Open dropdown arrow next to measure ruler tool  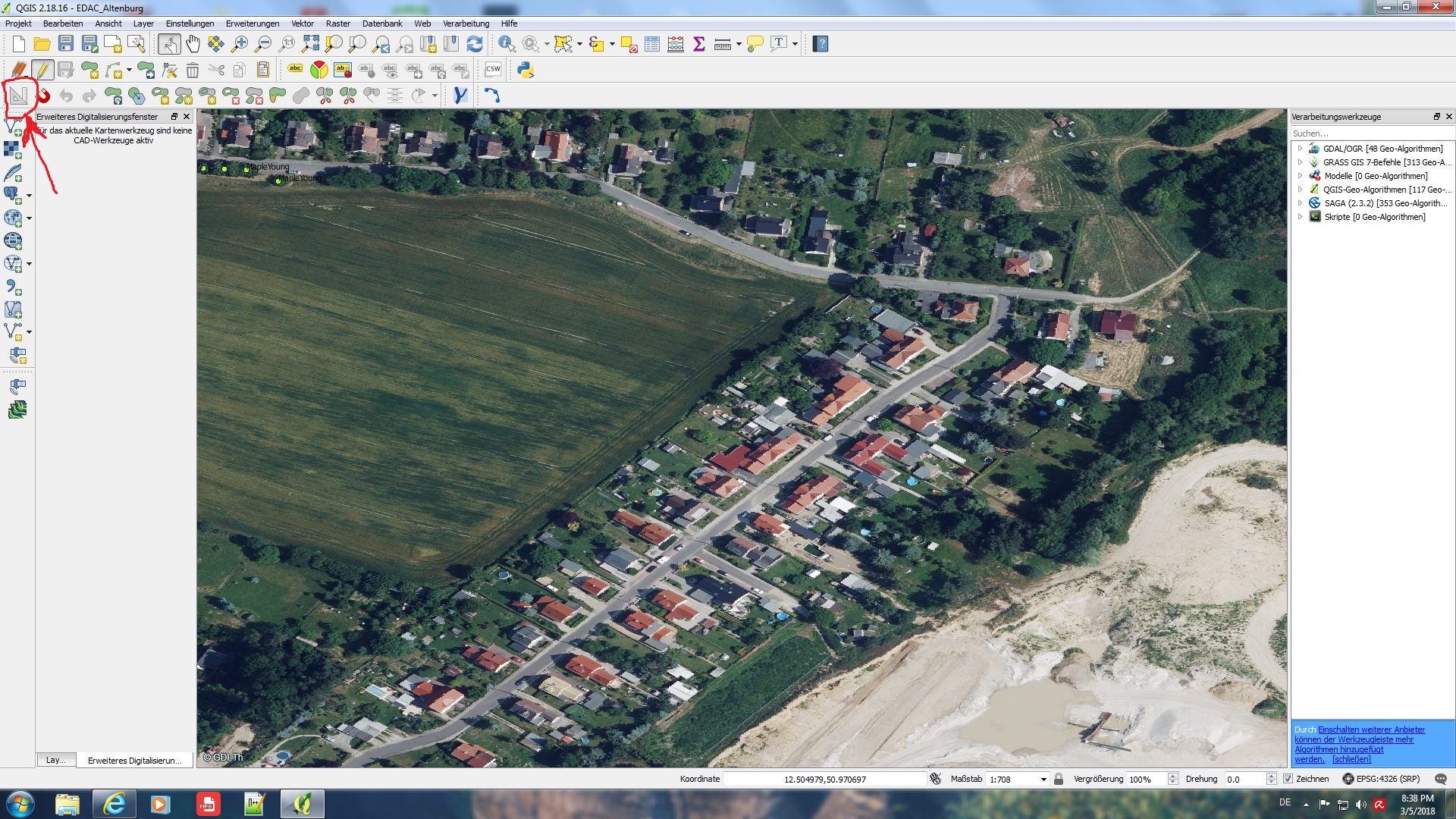(x=739, y=44)
